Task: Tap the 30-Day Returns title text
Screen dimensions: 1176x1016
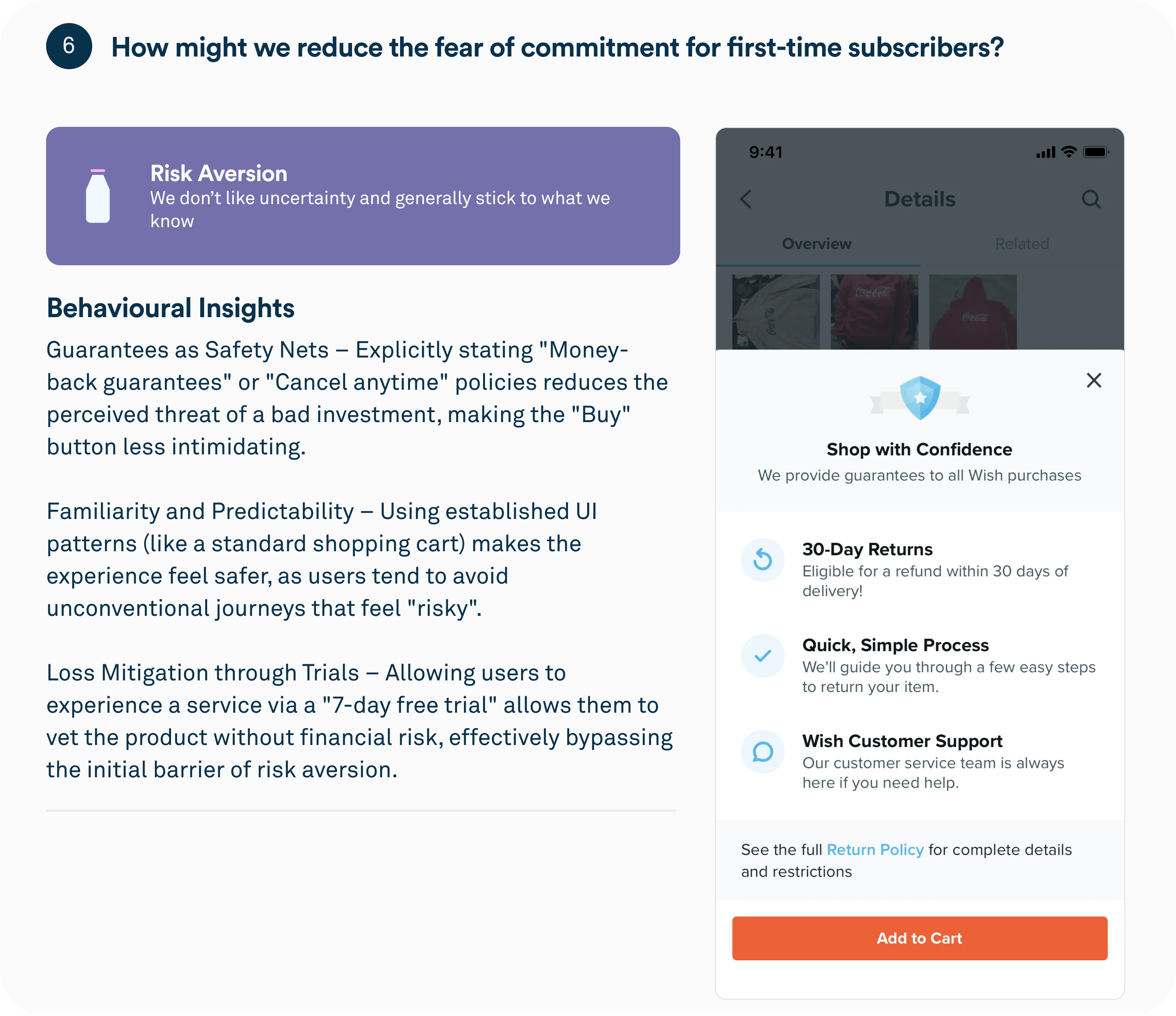Action: (x=867, y=549)
